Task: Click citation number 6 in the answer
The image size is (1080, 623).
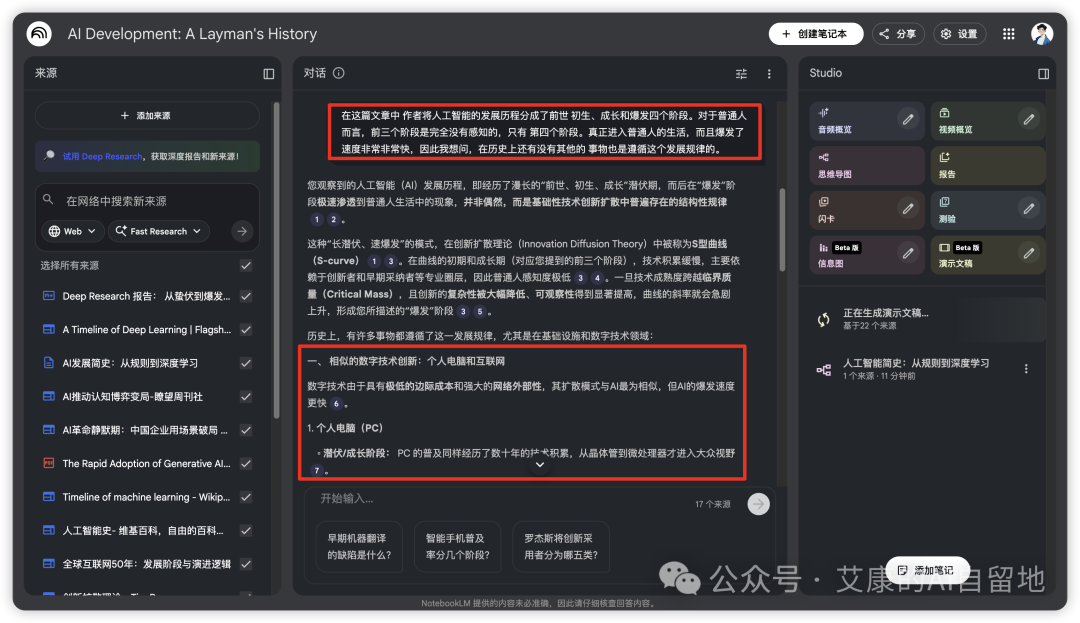Action: coord(336,403)
